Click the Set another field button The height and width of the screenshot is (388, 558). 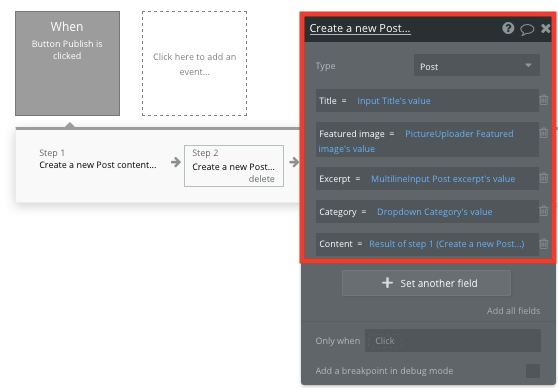point(426,283)
